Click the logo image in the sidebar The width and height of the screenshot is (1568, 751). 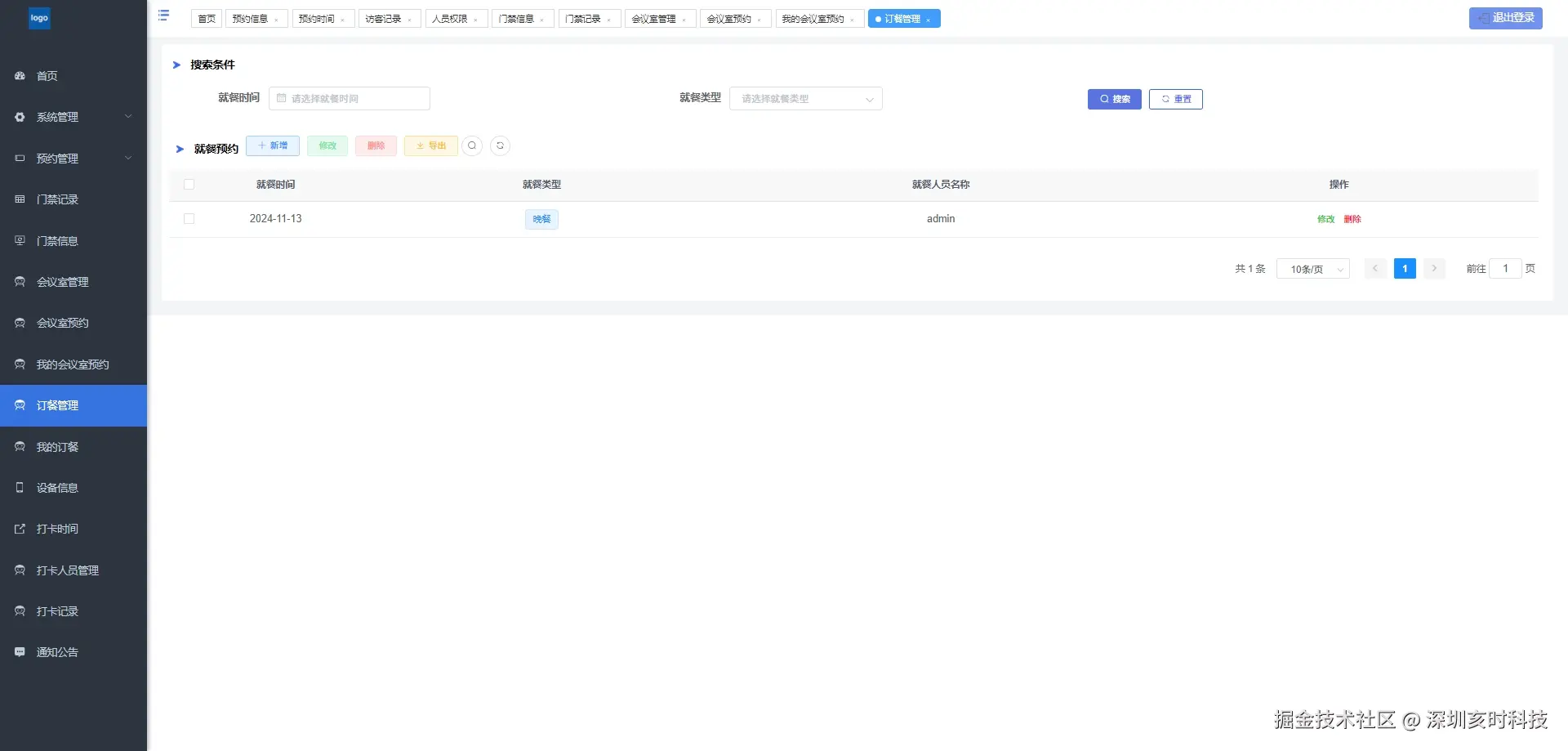39,18
